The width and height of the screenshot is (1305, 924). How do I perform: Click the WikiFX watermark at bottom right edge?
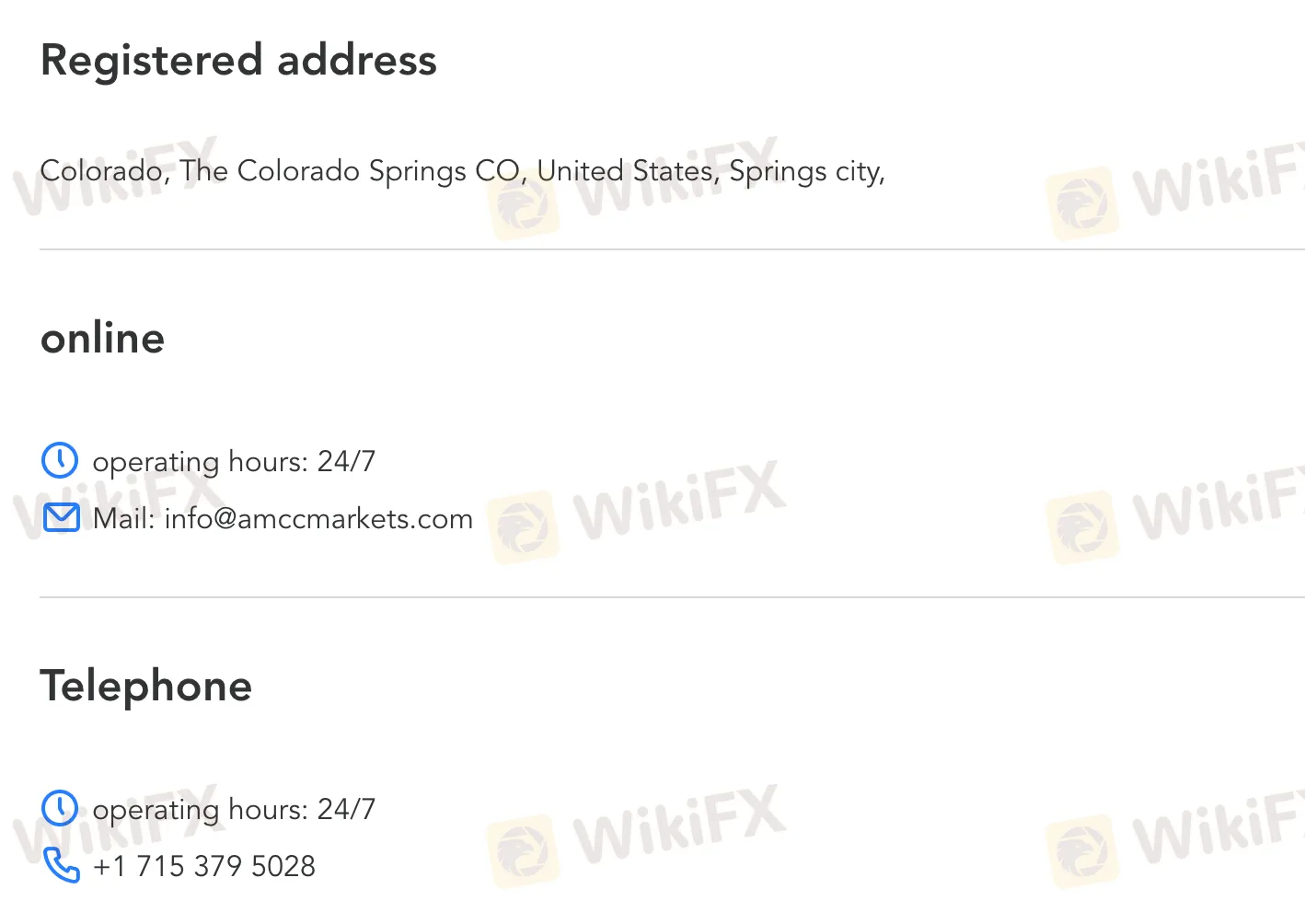(1176, 834)
